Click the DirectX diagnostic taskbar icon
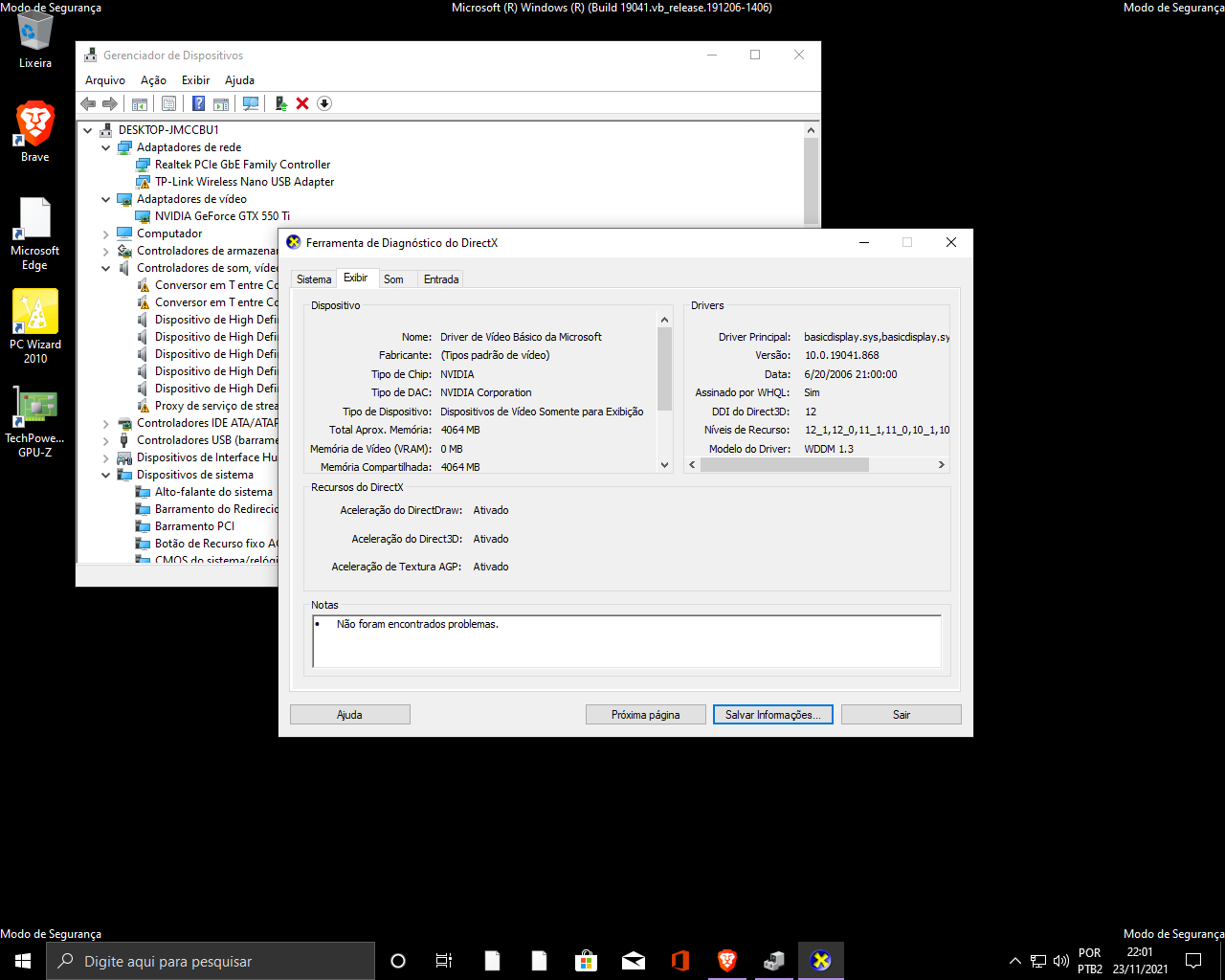Viewport: 1225px width, 980px height. 821,961
